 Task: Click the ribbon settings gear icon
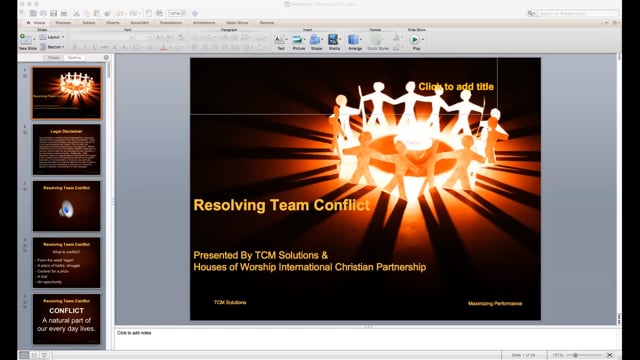[x=615, y=23]
